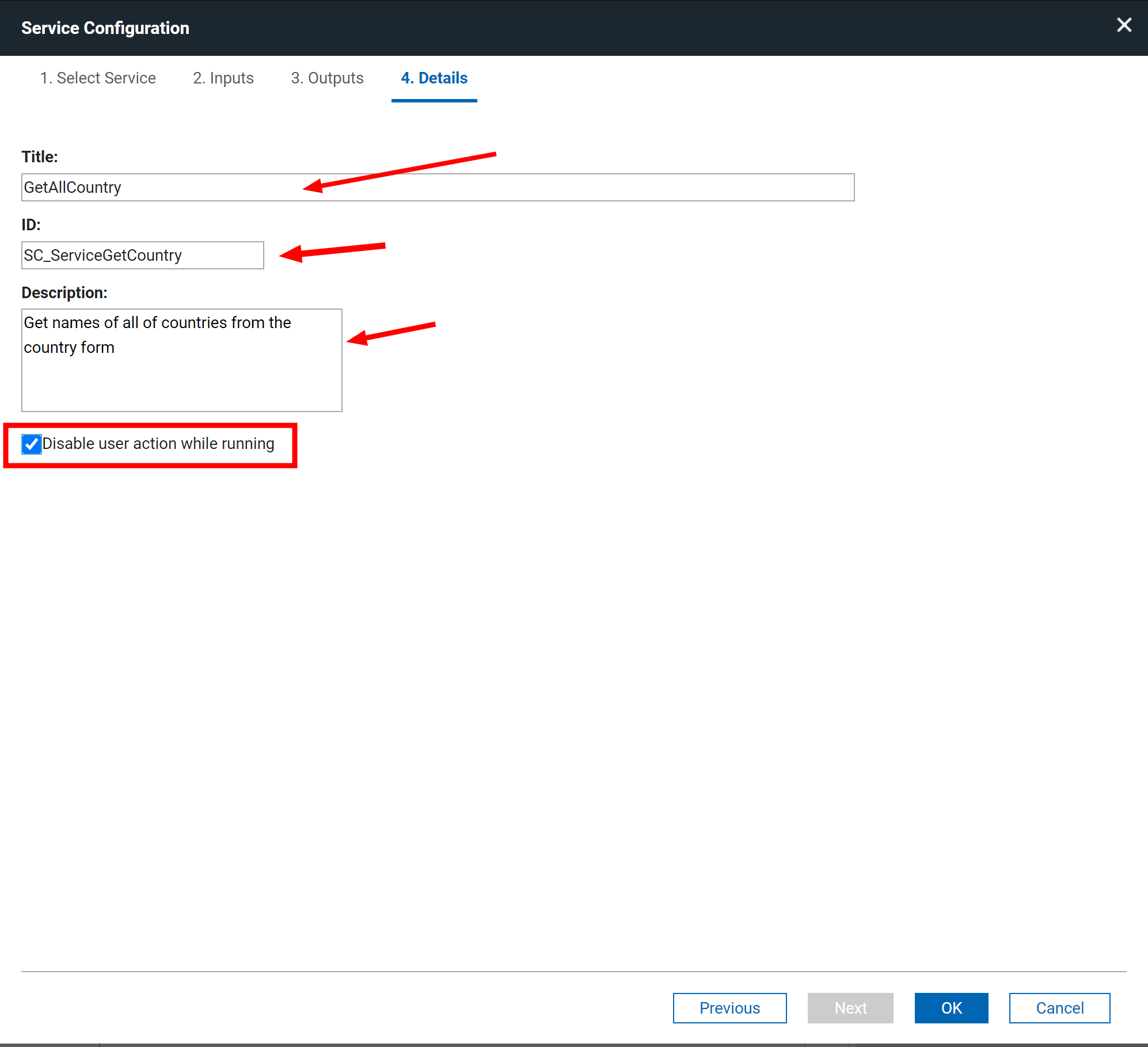The height and width of the screenshot is (1047, 1148).
Task: Click the greyed-out Next button
Action: 850,1008
